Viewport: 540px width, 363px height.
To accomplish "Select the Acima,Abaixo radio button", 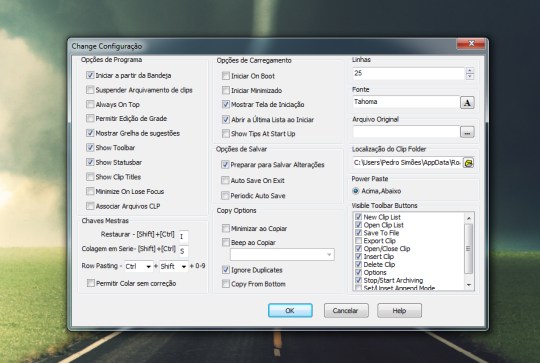I will [x=356, y=191].
